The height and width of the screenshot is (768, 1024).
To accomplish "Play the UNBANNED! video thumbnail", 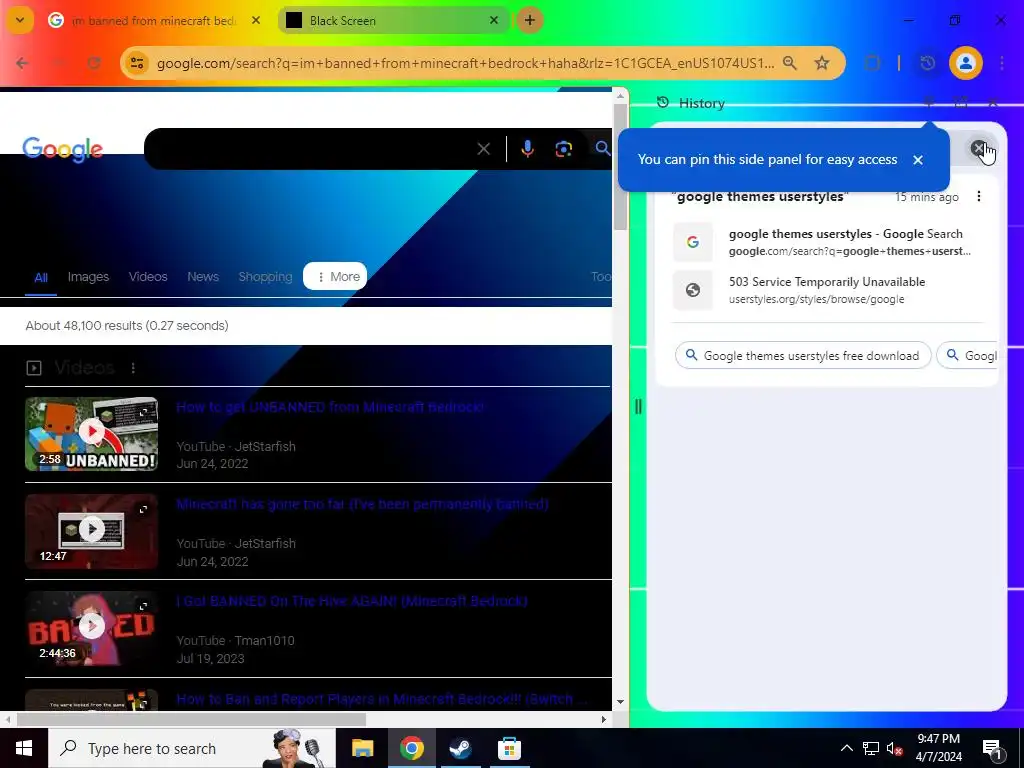I will [x=91, y=434].
